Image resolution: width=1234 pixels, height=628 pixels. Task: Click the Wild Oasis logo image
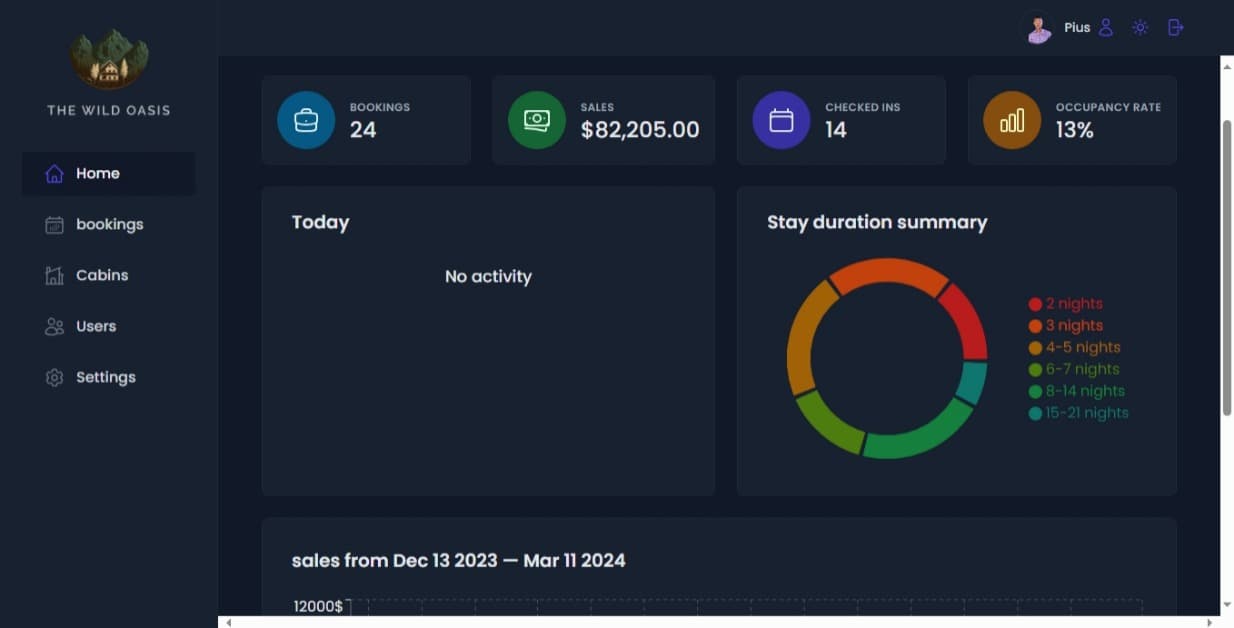point(109,58)
